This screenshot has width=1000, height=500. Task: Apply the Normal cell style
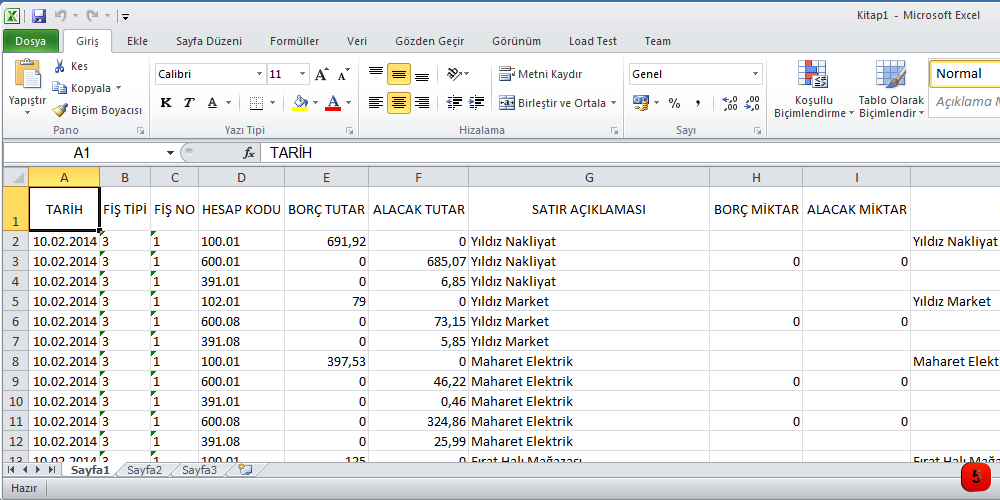click(964, 73)
